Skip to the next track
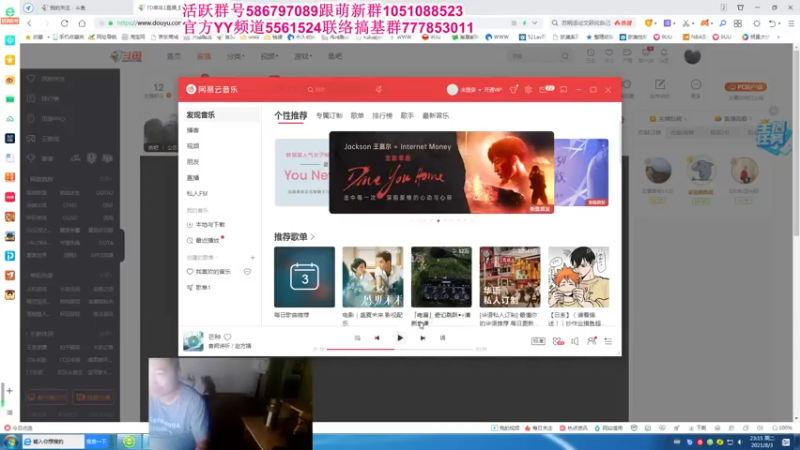The height and width of the screenshot is (450, 800). pyautogui.click(x=422, y=338)
